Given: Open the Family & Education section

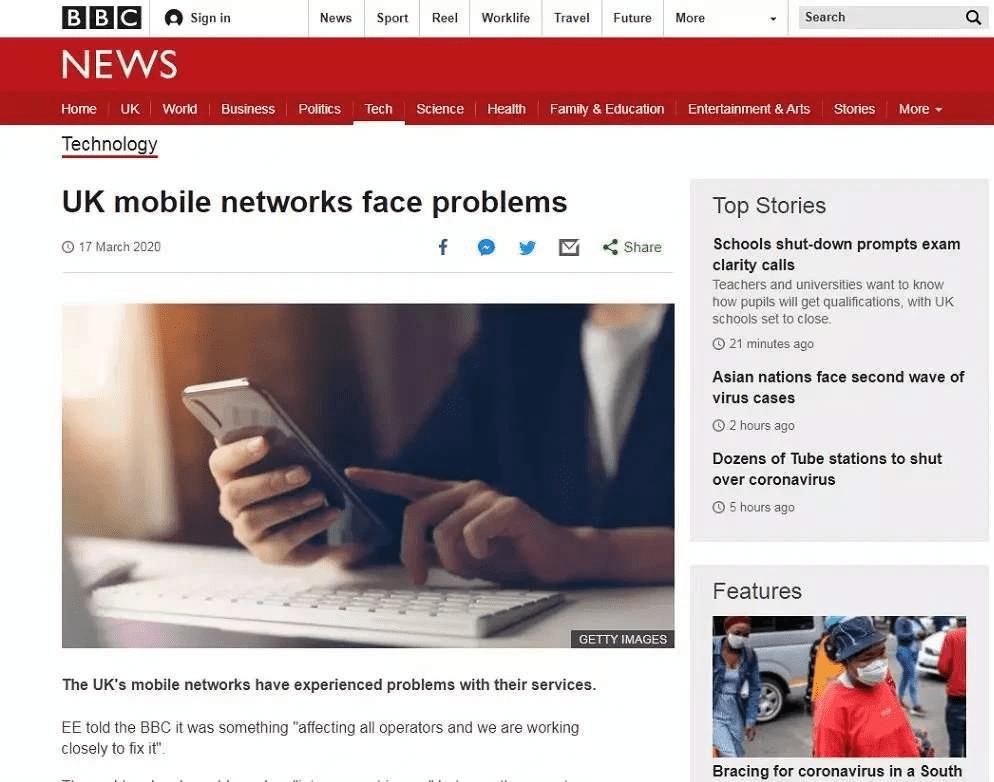Looking at the screenshot, I should [x=607, y=109].
